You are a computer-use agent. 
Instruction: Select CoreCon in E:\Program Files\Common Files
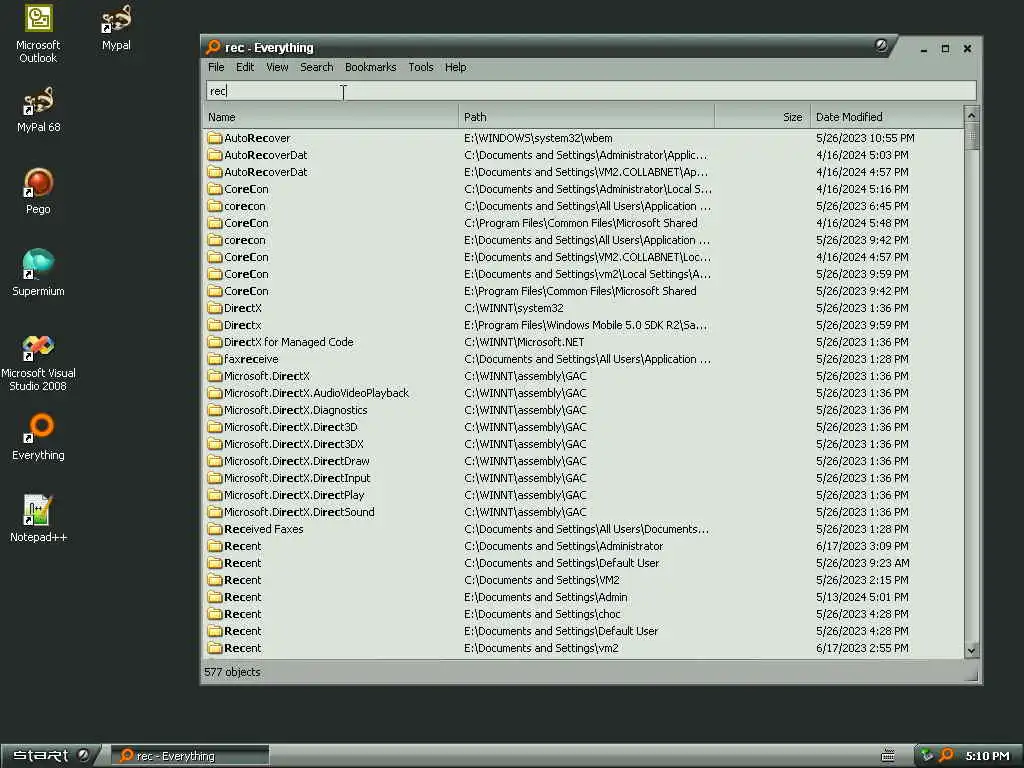(583, 291)
